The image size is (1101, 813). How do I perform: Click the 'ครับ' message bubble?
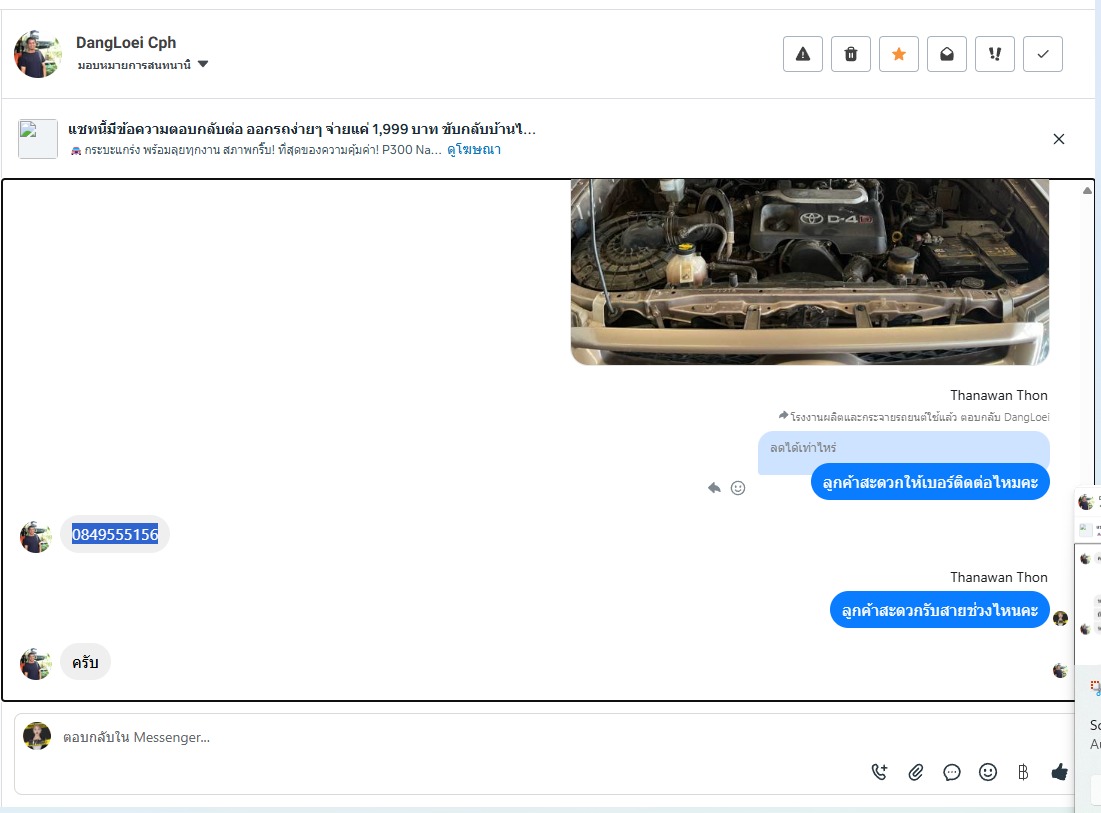tap(85, 662)
